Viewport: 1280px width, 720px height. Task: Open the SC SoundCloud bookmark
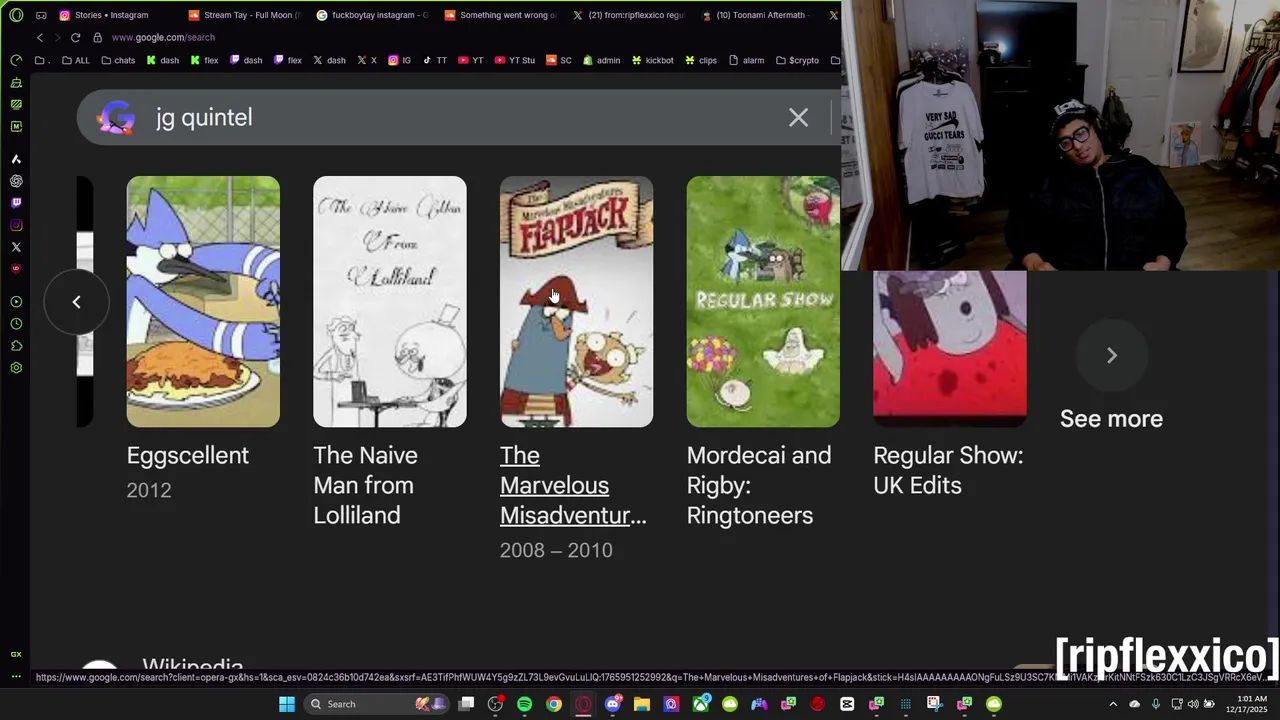[x=559, y=60]
